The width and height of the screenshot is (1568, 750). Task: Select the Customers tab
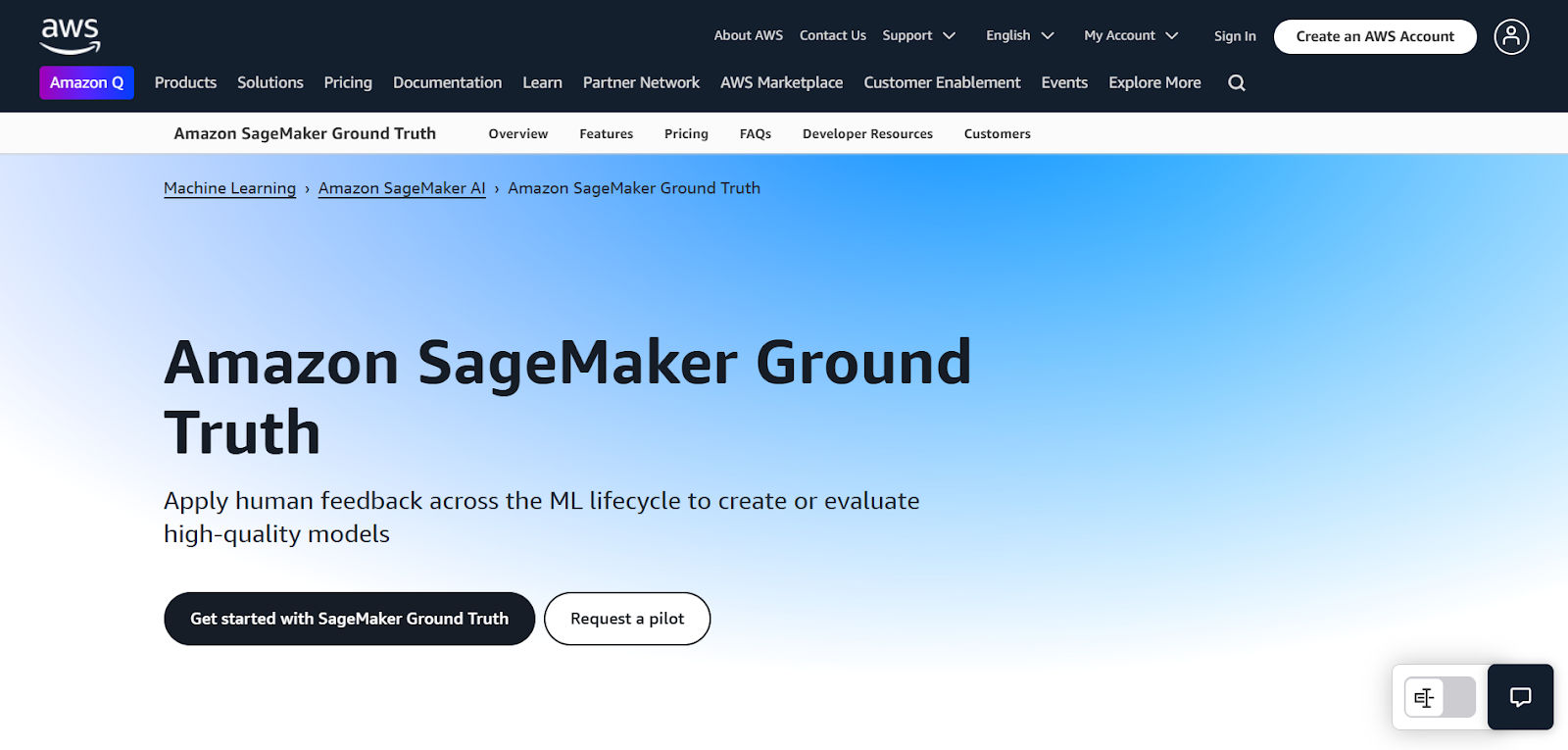point(997,133)
